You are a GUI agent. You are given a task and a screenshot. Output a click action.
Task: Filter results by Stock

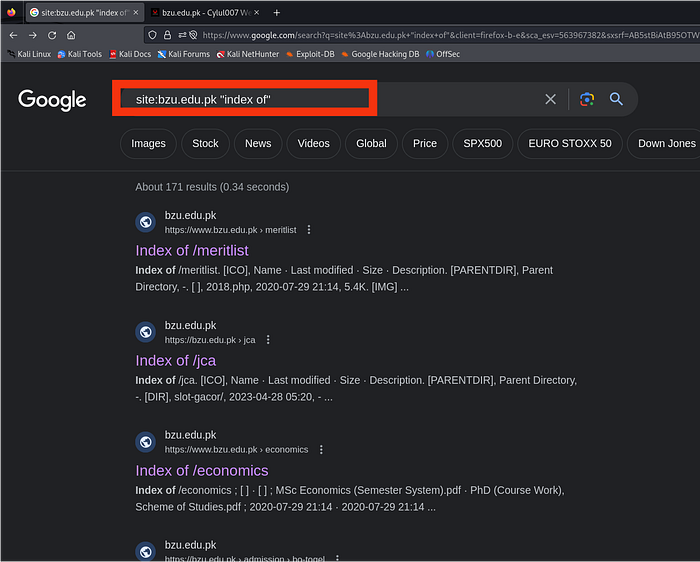pyautogui.click(x=205, y=144)
